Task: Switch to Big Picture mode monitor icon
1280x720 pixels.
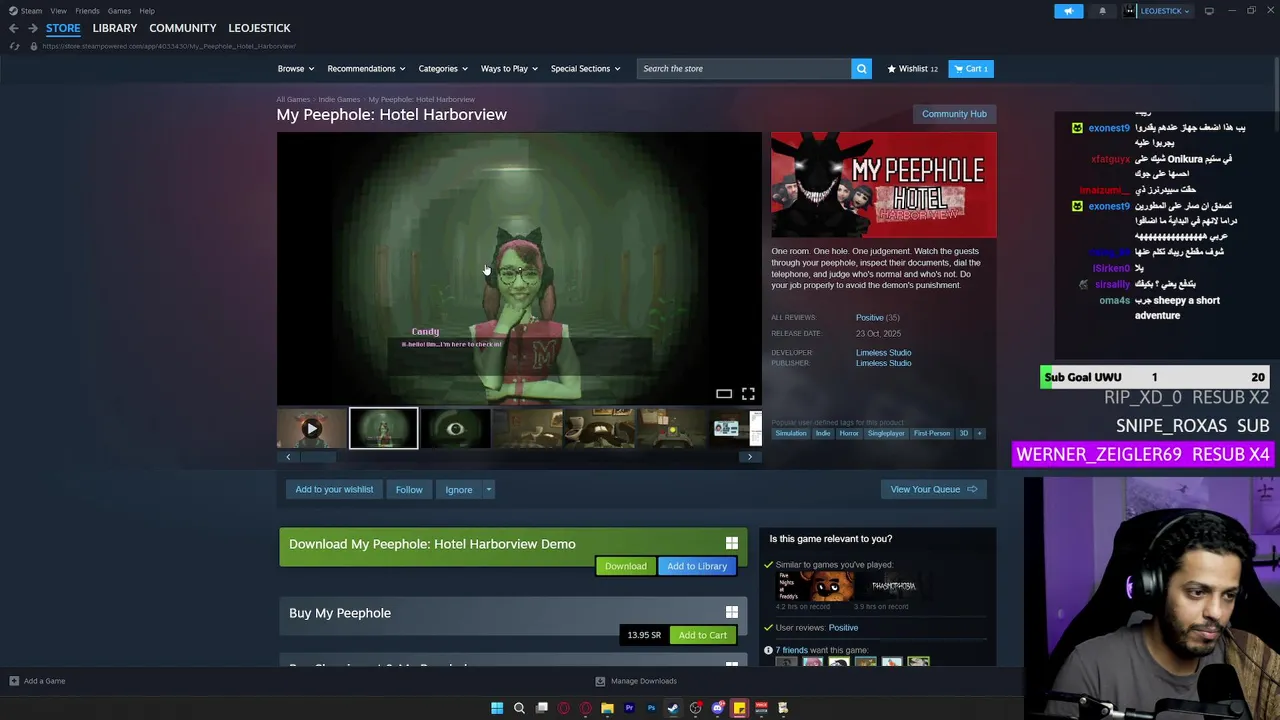Action: pyautogui.click(x=1209, y=11)
